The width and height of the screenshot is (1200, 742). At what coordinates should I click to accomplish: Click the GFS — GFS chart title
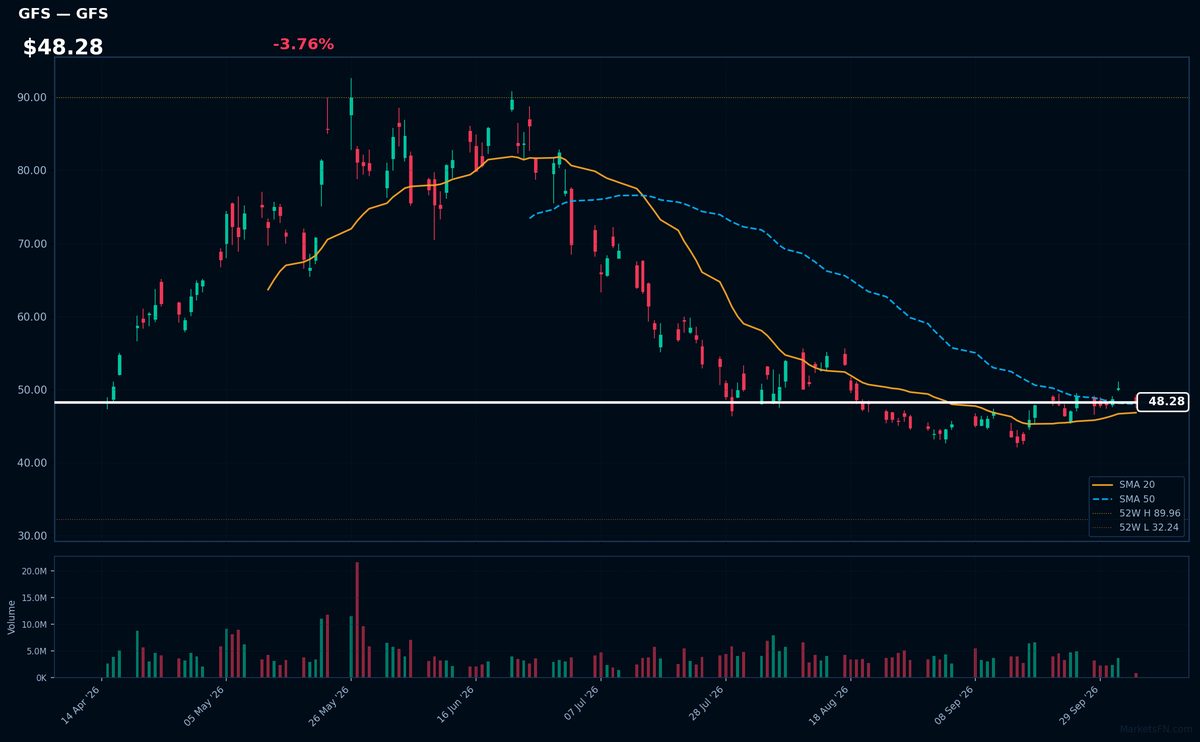coord(63,14)
